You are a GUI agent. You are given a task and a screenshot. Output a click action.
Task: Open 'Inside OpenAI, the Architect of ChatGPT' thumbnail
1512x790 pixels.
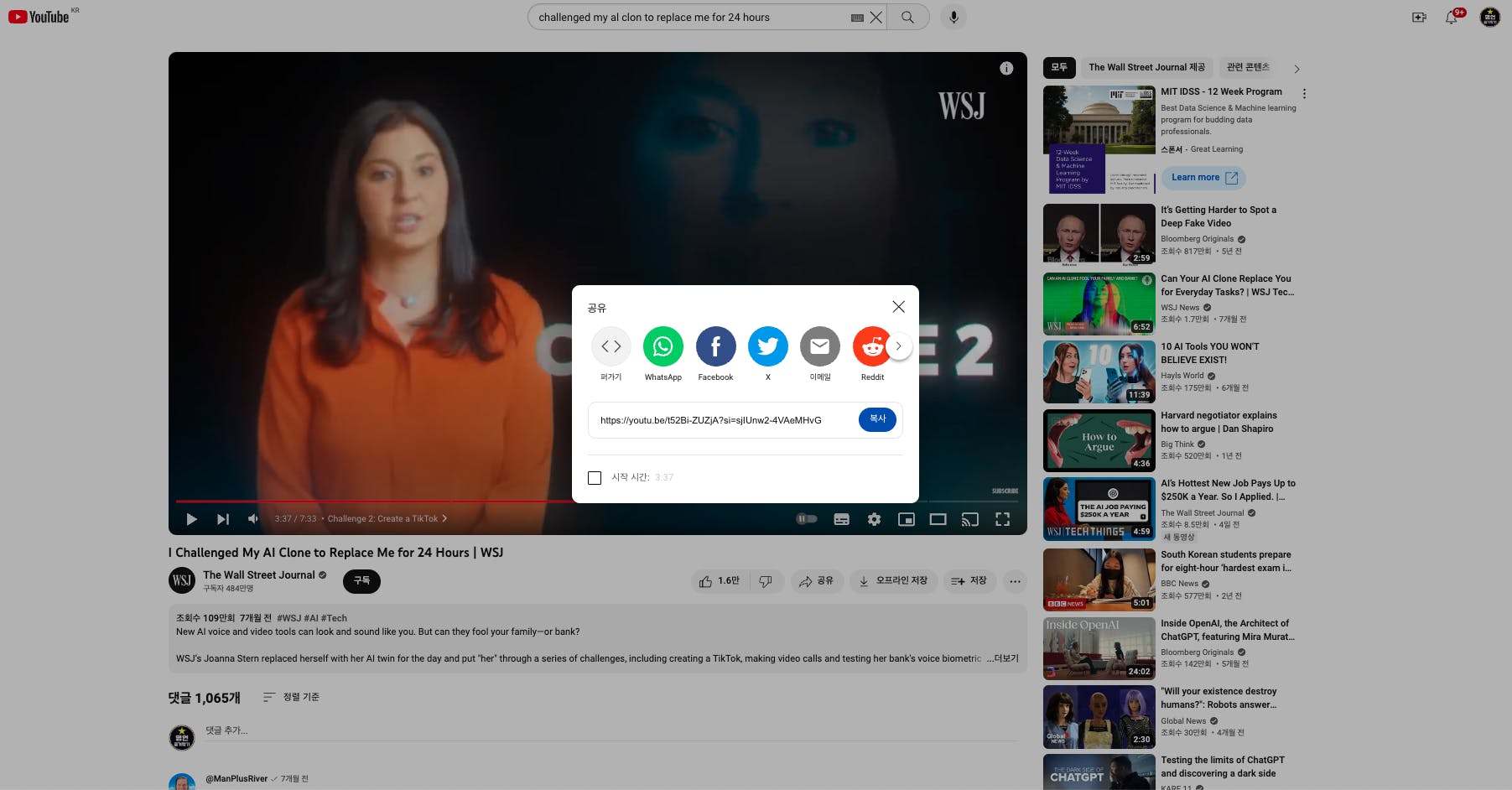pyautogui.click(x=1099, y=648)
